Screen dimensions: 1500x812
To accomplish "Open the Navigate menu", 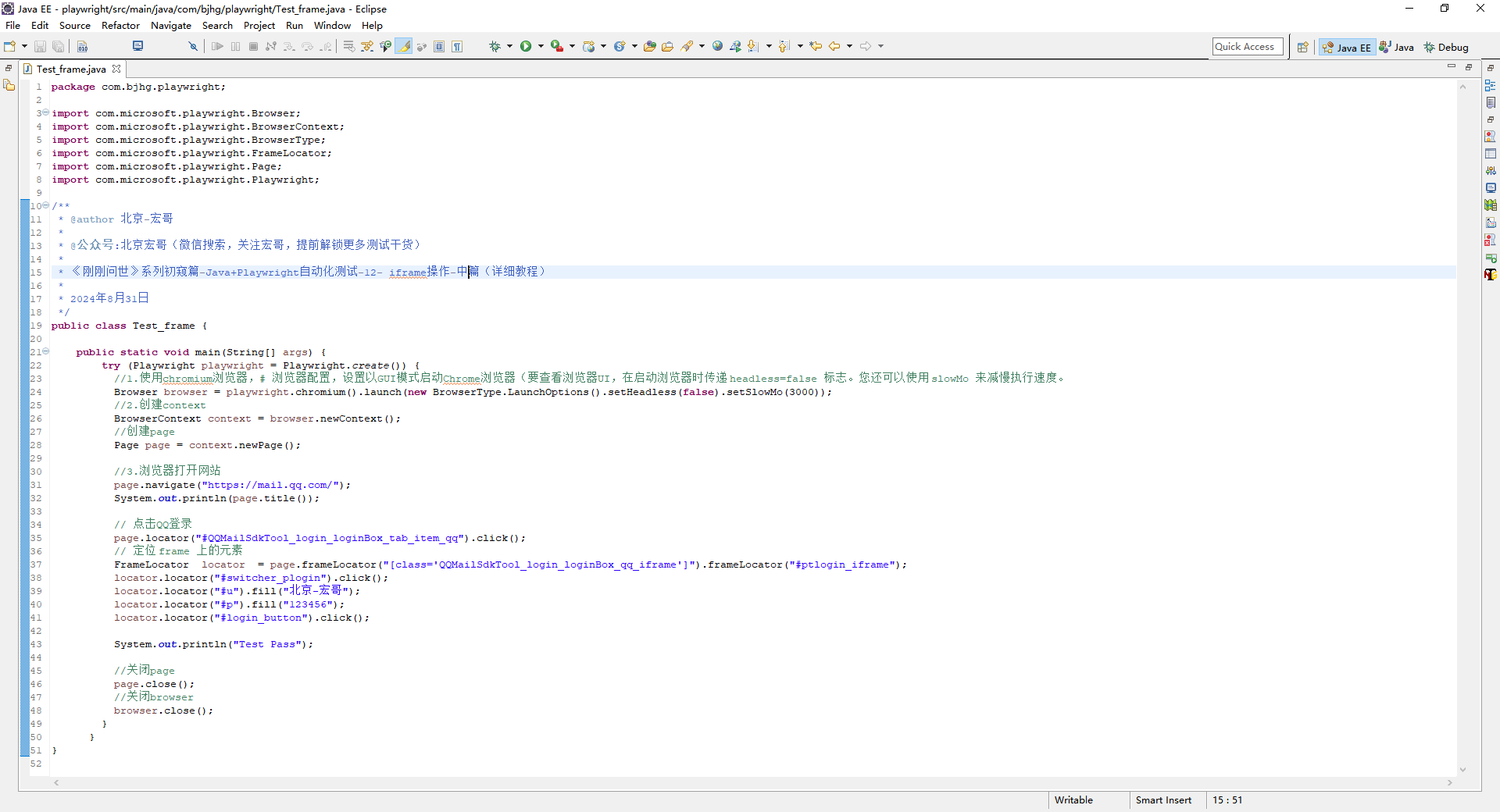I will click(x=171, y=26).
